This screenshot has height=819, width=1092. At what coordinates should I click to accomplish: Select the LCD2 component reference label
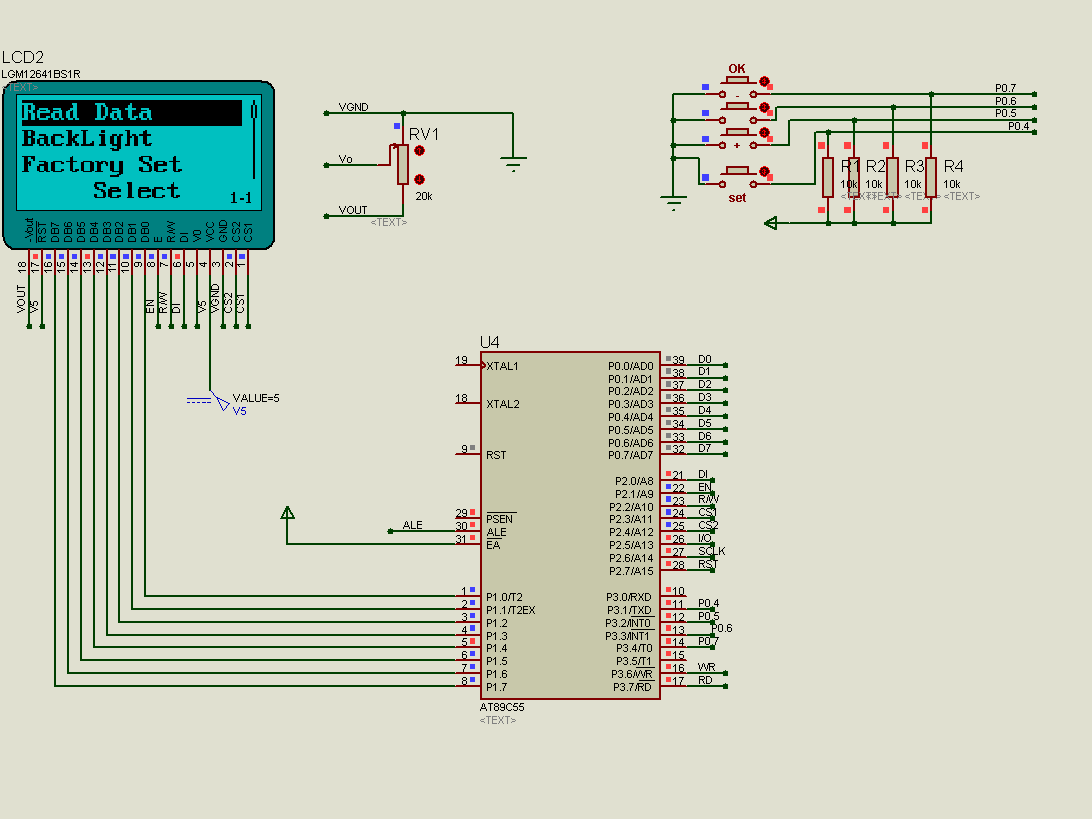point(23,57)
